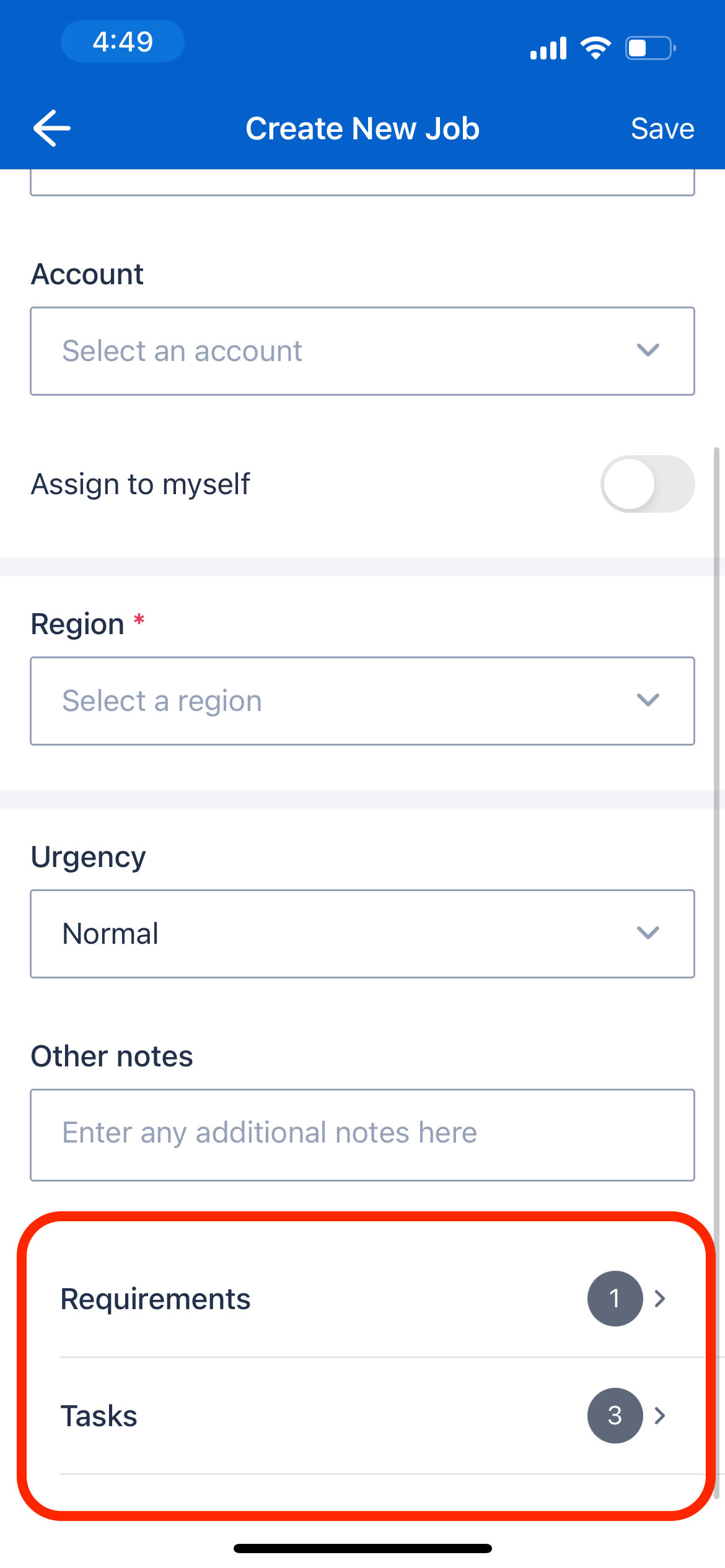
Task: Tap the Region field's dropdown chevron
Action: (648, 700)
